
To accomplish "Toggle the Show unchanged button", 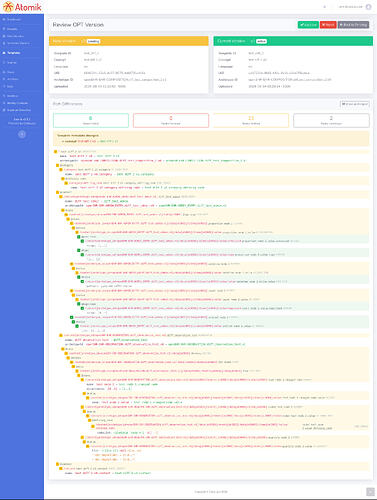I will (354, 104).
